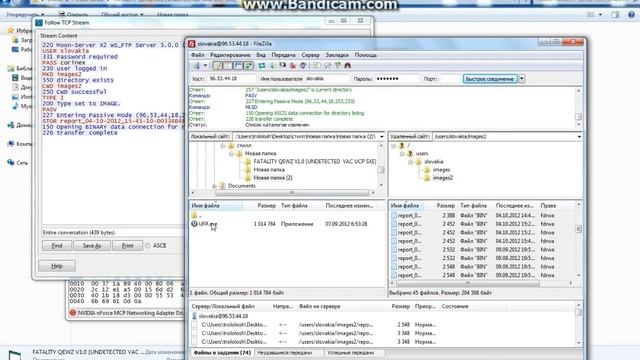Screen dimensions: 640x360
Task: Select FATALITY QEWZ V1.0 folder in local tree
Action: (315, 162)
